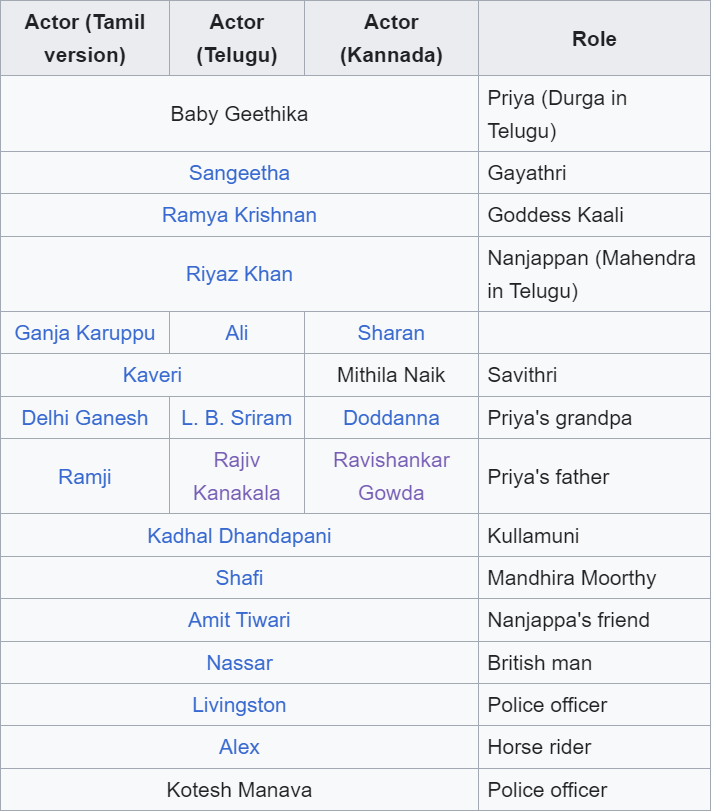Click the L. B. Sriram link
This screenshot has height=811, width=711.
(x=237, y=418)
